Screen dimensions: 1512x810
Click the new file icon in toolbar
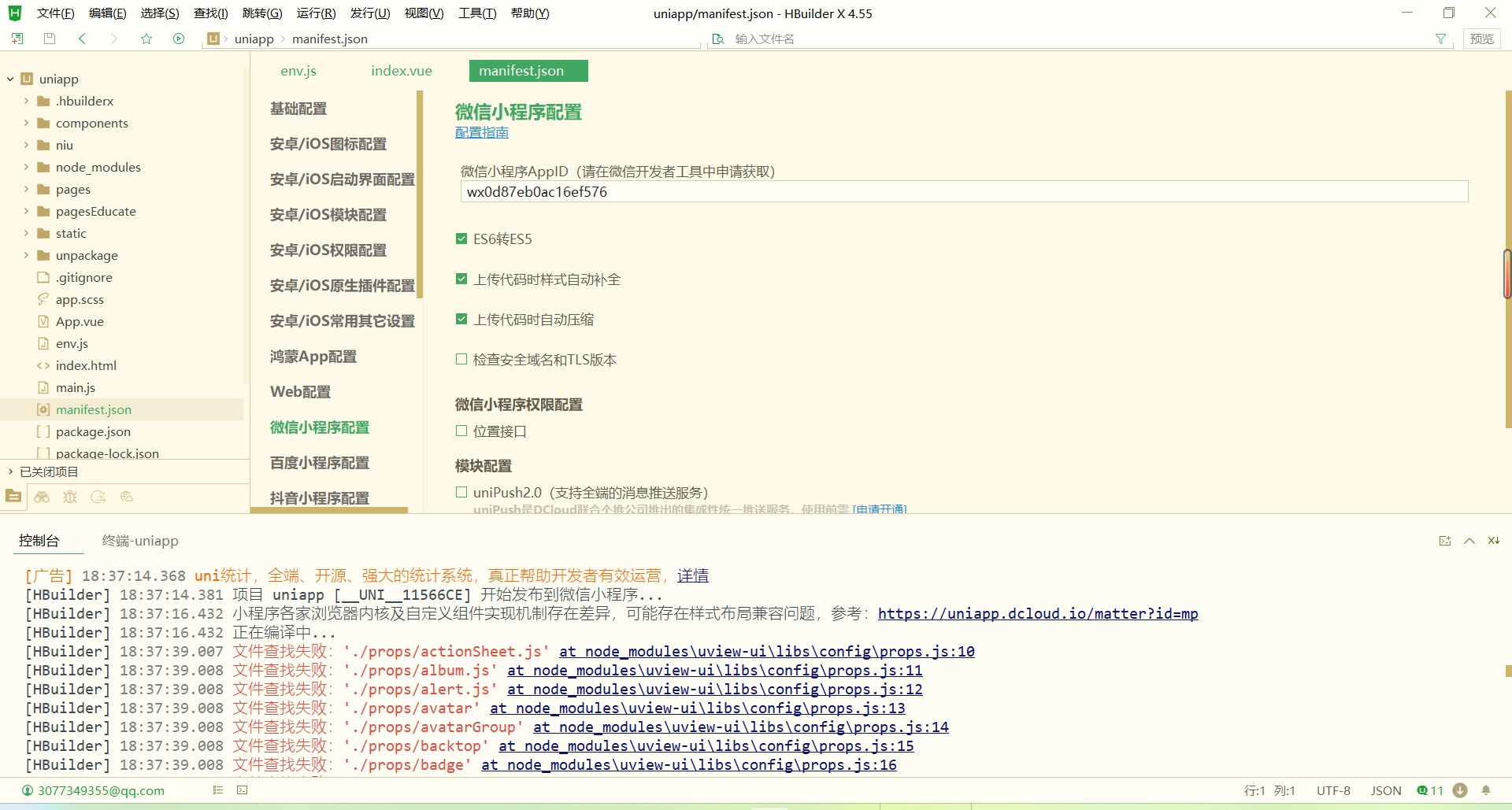[17, 39]
